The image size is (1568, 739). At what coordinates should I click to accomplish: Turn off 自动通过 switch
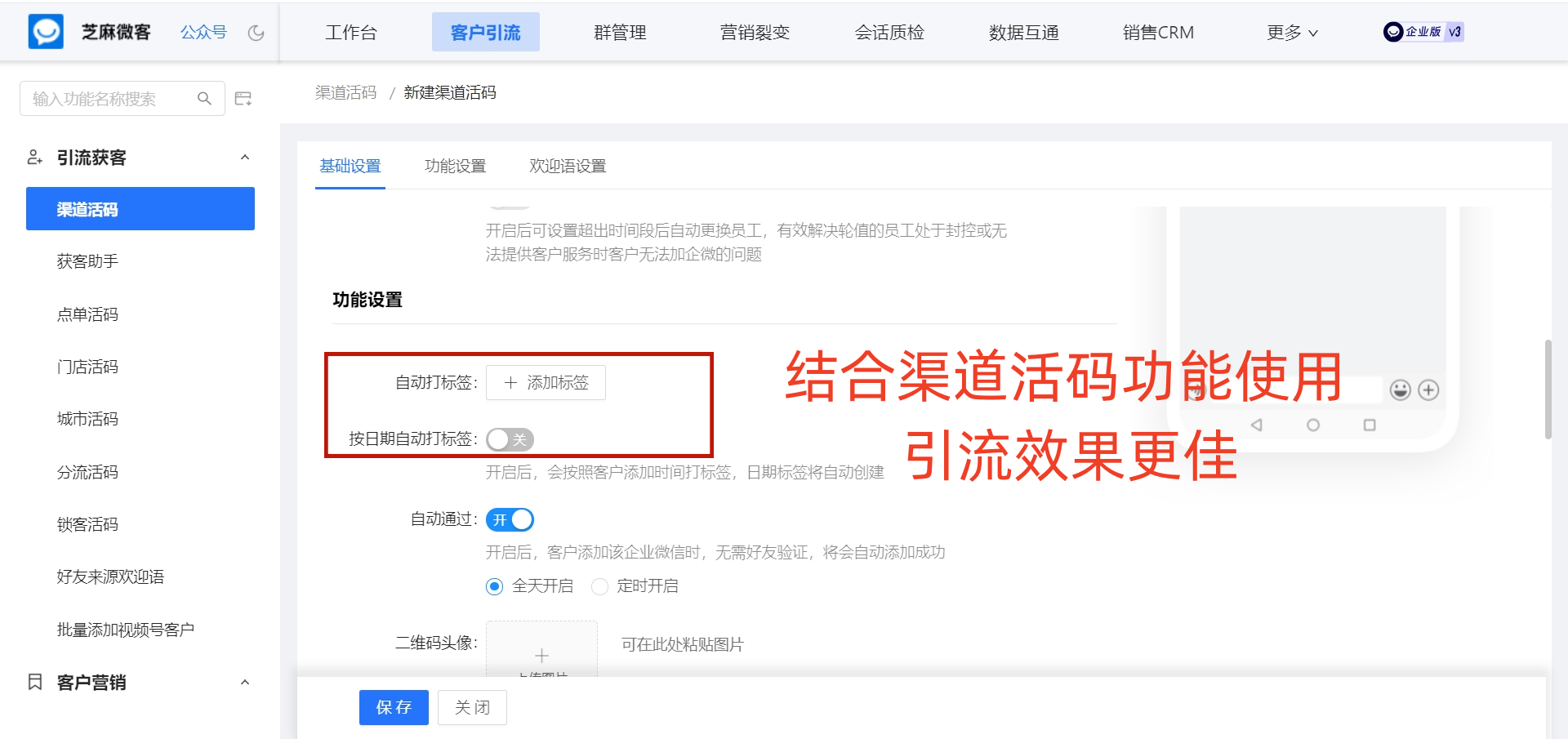coord(510,519)
